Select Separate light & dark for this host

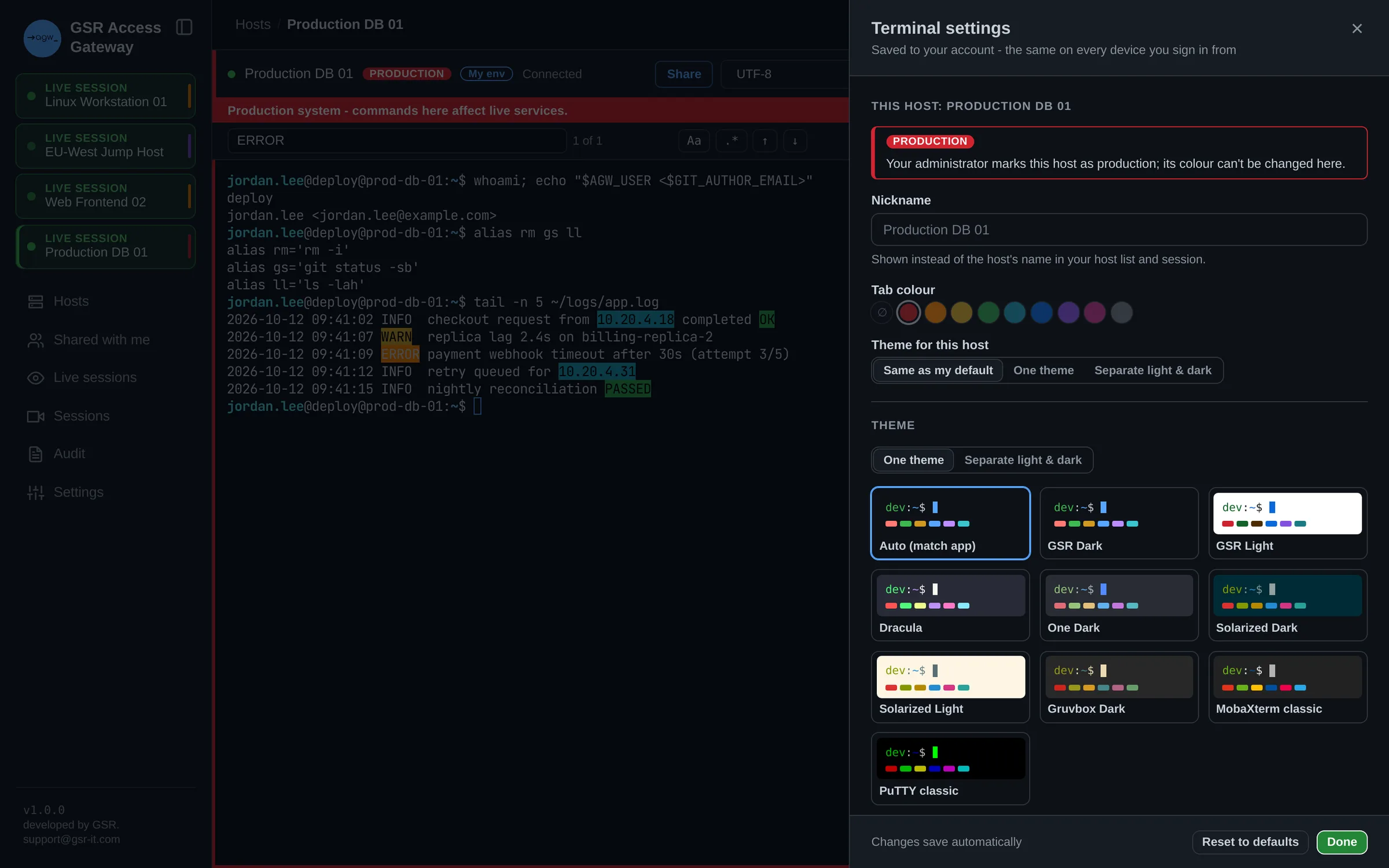click(x=1152, y=370)
